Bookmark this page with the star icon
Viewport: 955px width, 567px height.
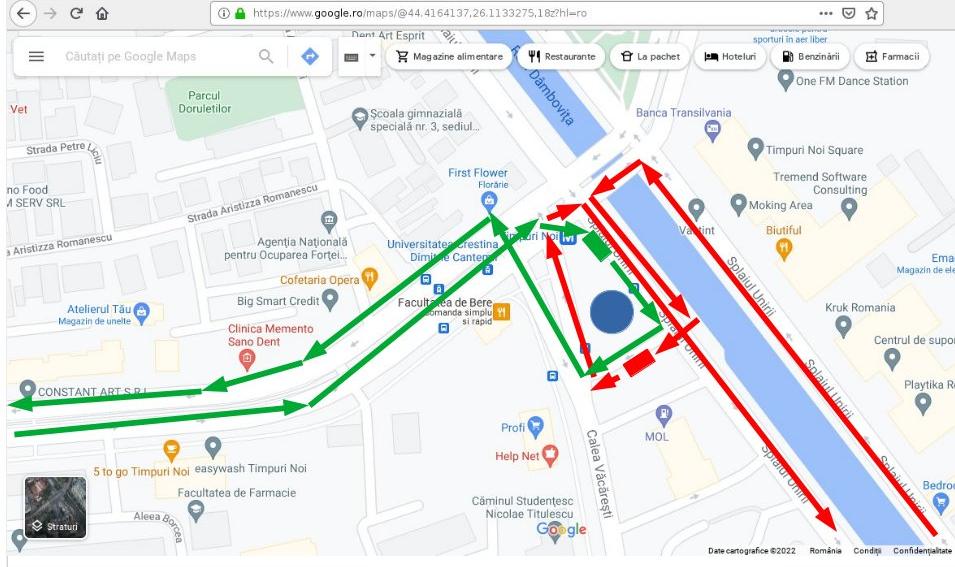872,13
